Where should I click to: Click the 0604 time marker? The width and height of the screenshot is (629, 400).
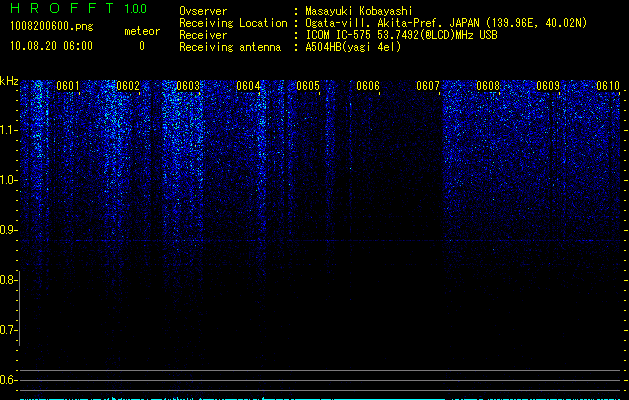point(248,86)
